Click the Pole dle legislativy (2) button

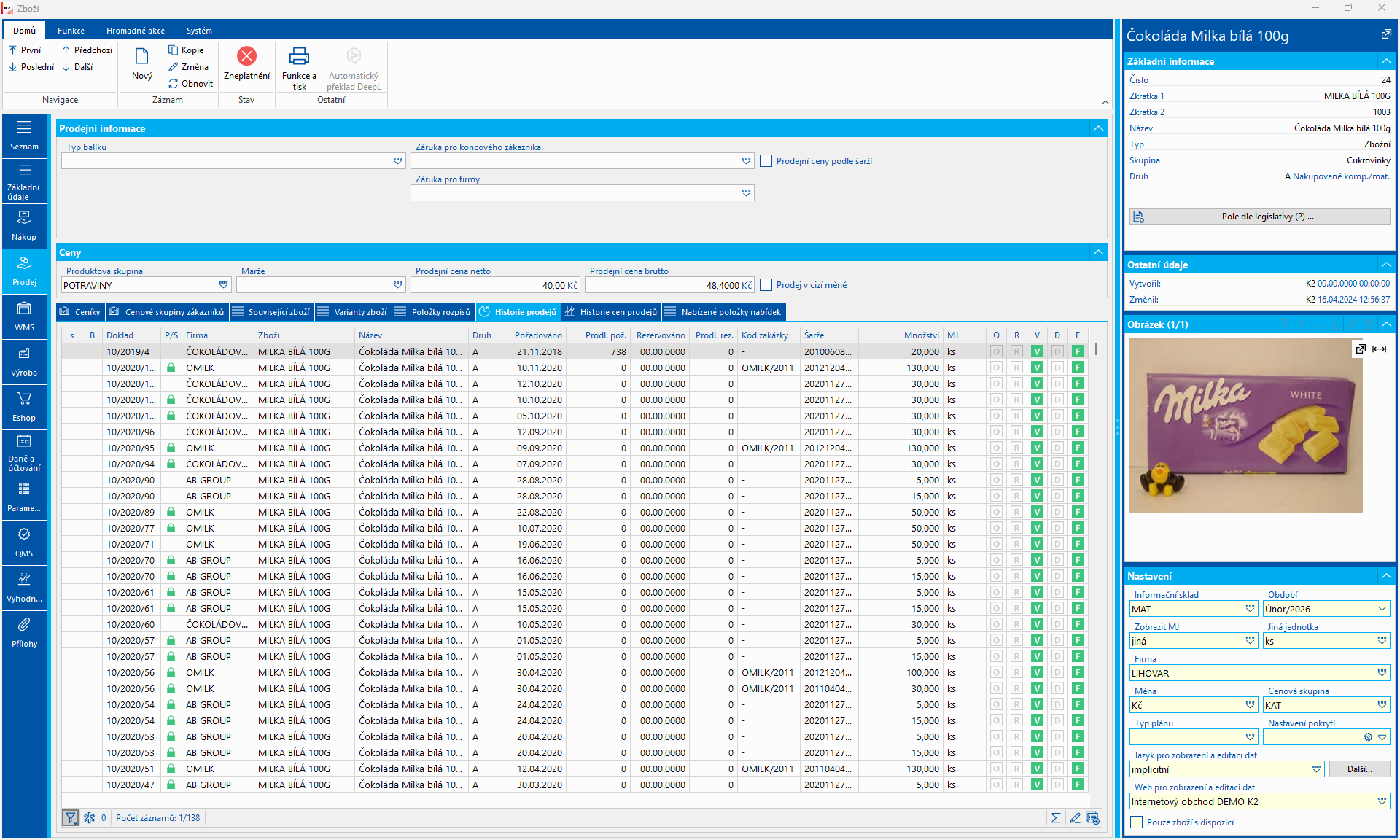tap(1259, 217)
